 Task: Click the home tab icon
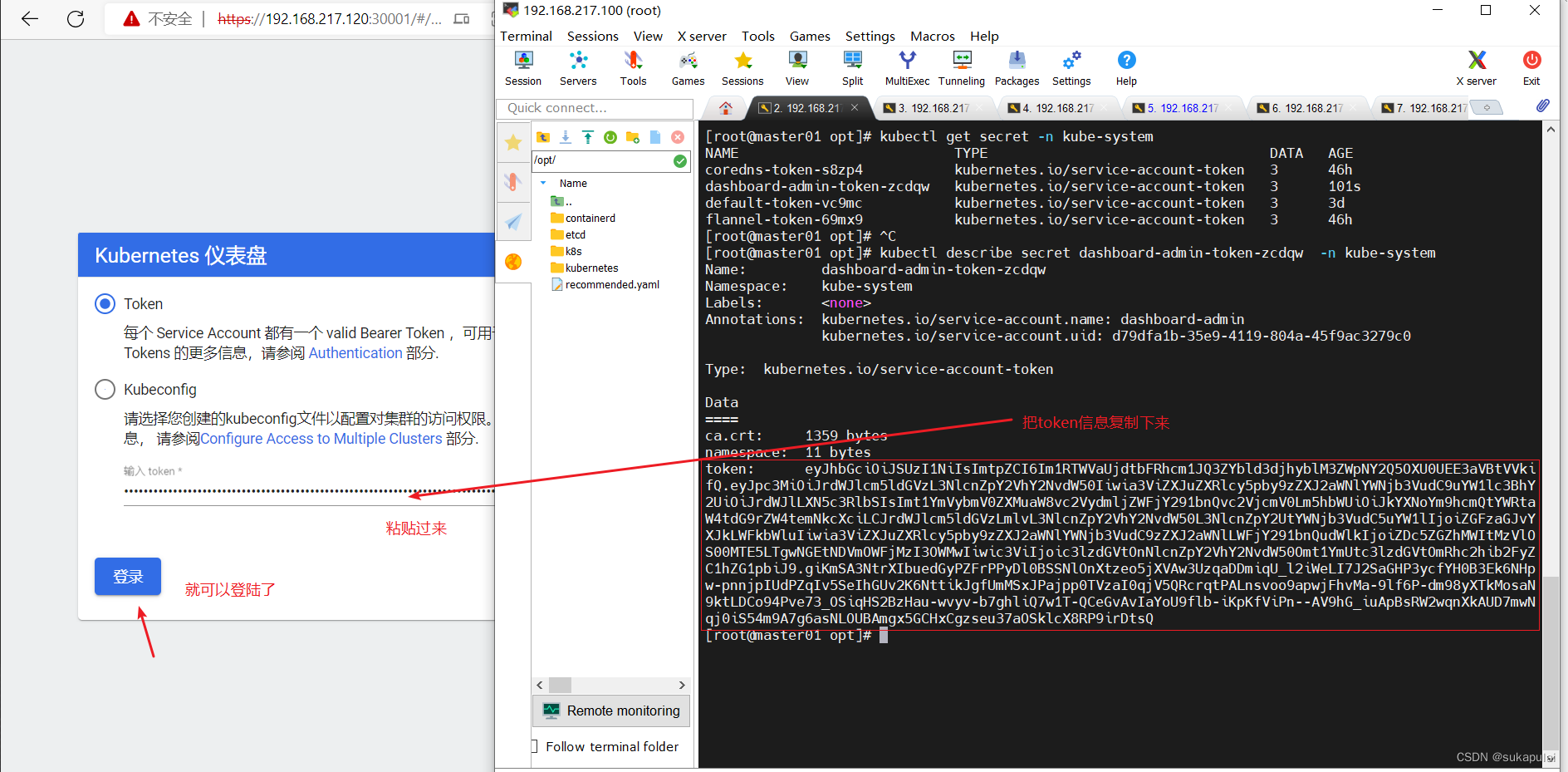click(726, 108)
